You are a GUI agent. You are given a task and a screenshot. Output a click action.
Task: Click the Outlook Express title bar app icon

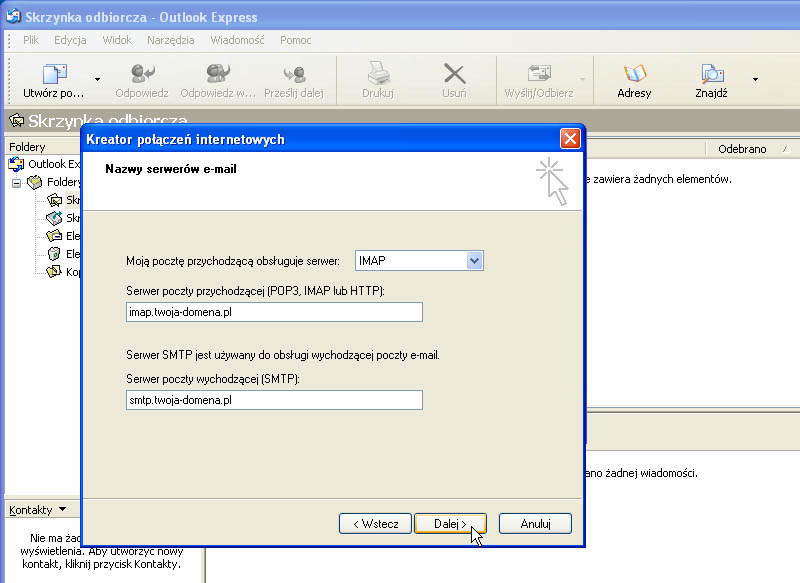(13, 16)
